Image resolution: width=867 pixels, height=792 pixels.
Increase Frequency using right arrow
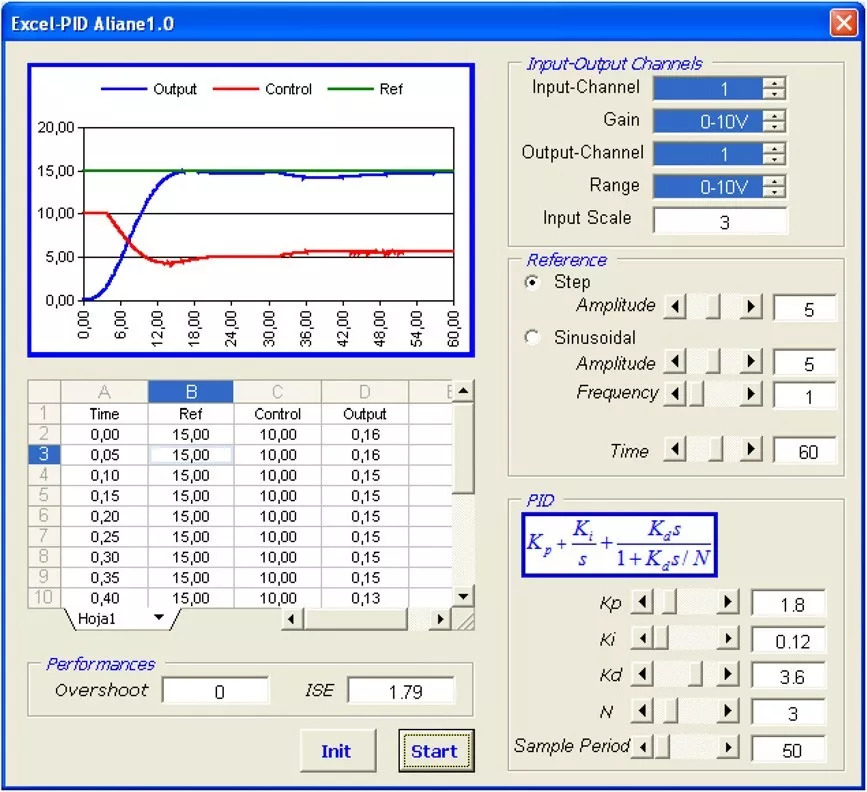click(x=751, y=394)
